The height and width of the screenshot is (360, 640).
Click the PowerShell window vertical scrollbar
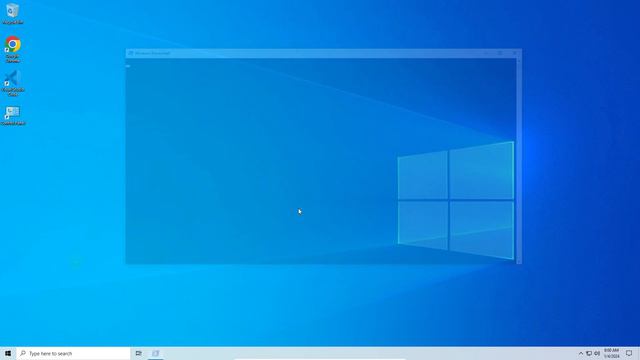pos(519,161)
